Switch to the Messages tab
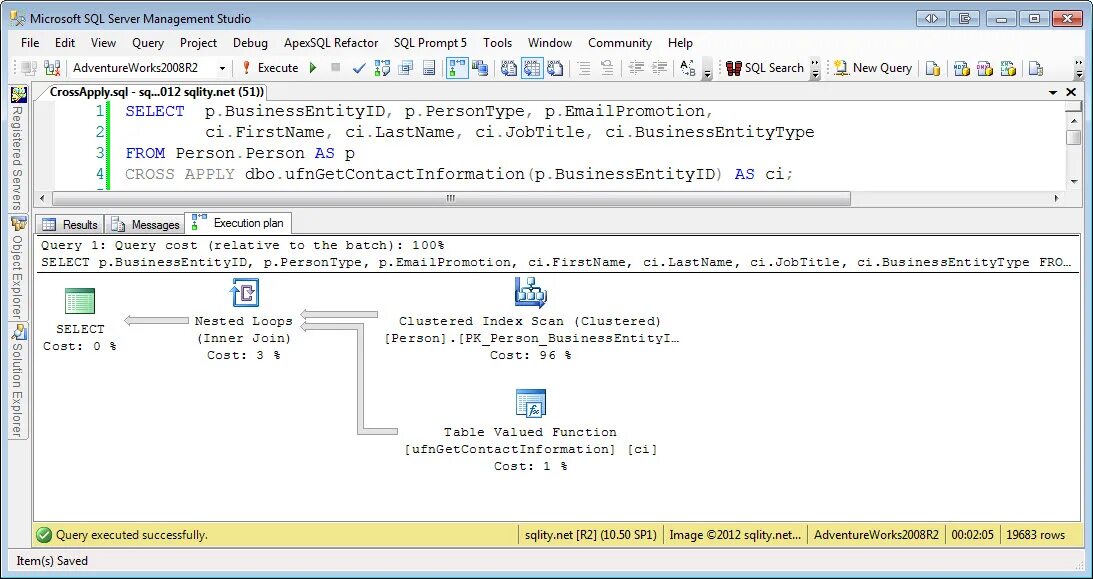This screenshot has width=1093, height=579. pyautogui.click(x=145, y=224)
